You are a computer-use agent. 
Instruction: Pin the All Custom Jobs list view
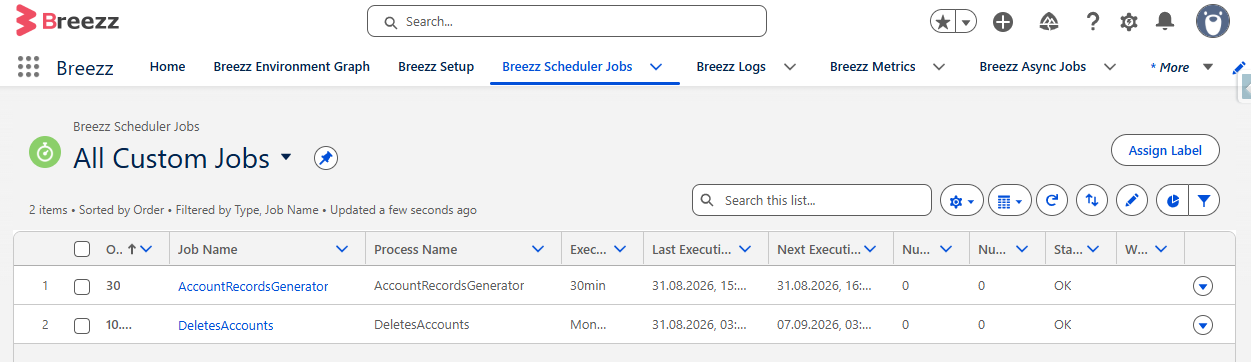(326, 158)
